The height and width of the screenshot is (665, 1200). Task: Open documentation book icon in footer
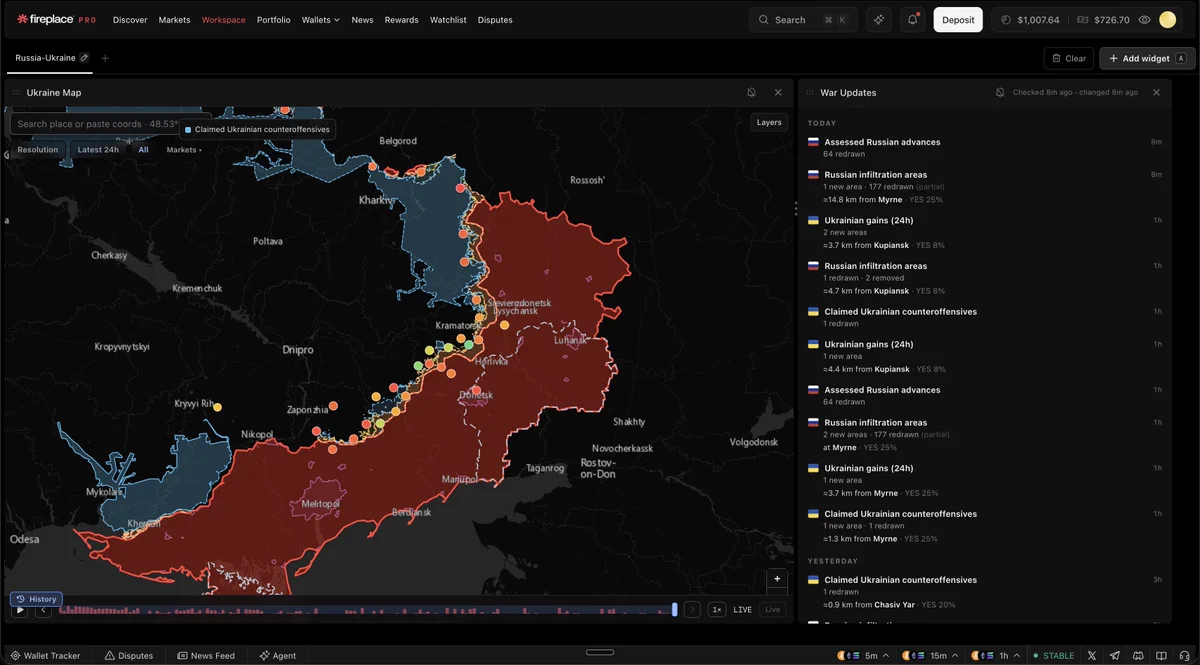pos(1161,656)
